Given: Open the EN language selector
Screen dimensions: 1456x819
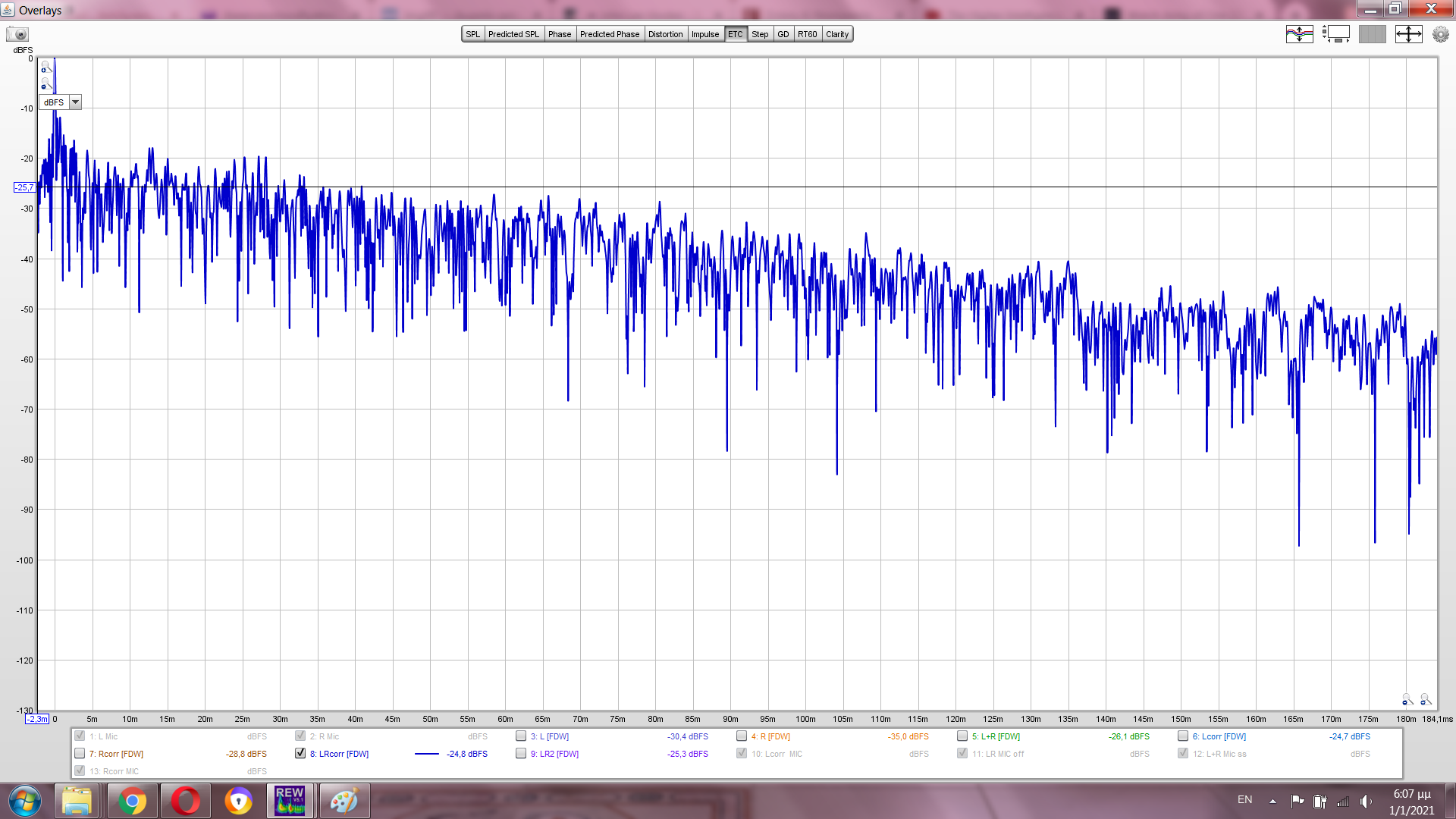Looking at the screenshot, I should point(1244,800).
